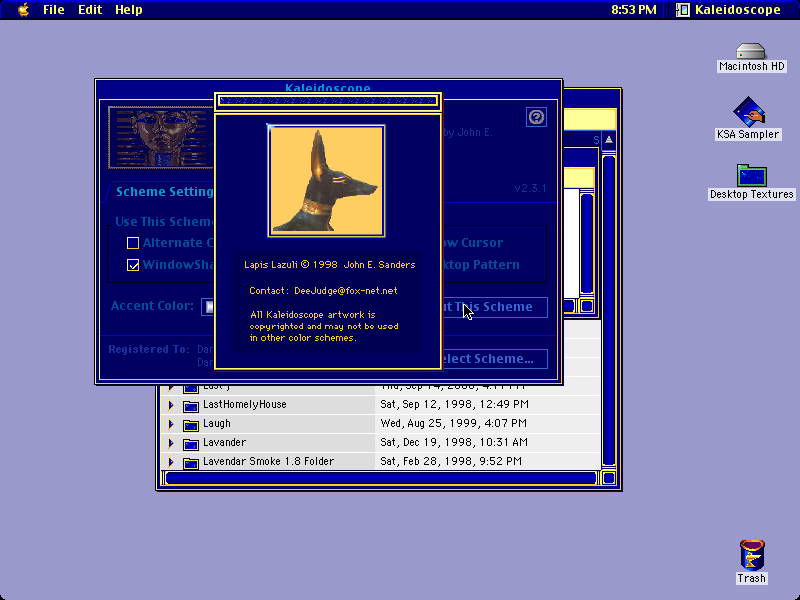Expand the Lavander folder disclosure triangle
Image resolution: width=800 pixels, height=600 pixels.
click(x=171, y=443)
